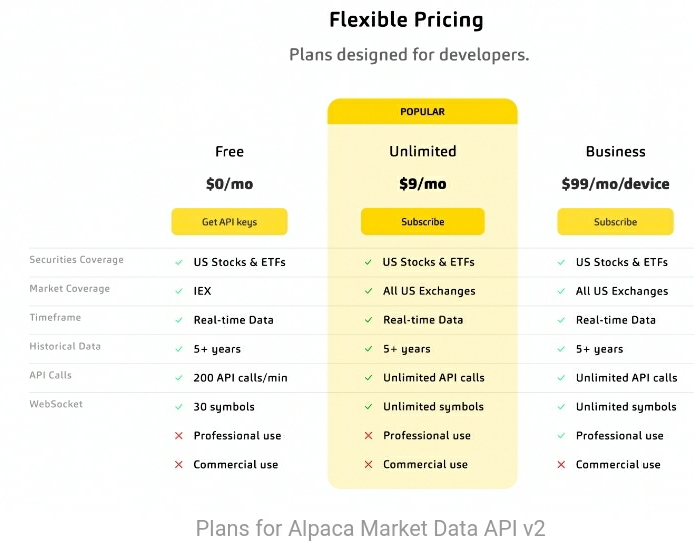Image resolution: width=694 pixels, height=545 pixels.
Task: Click the WebSocket row label
Action: pos(56,404)
